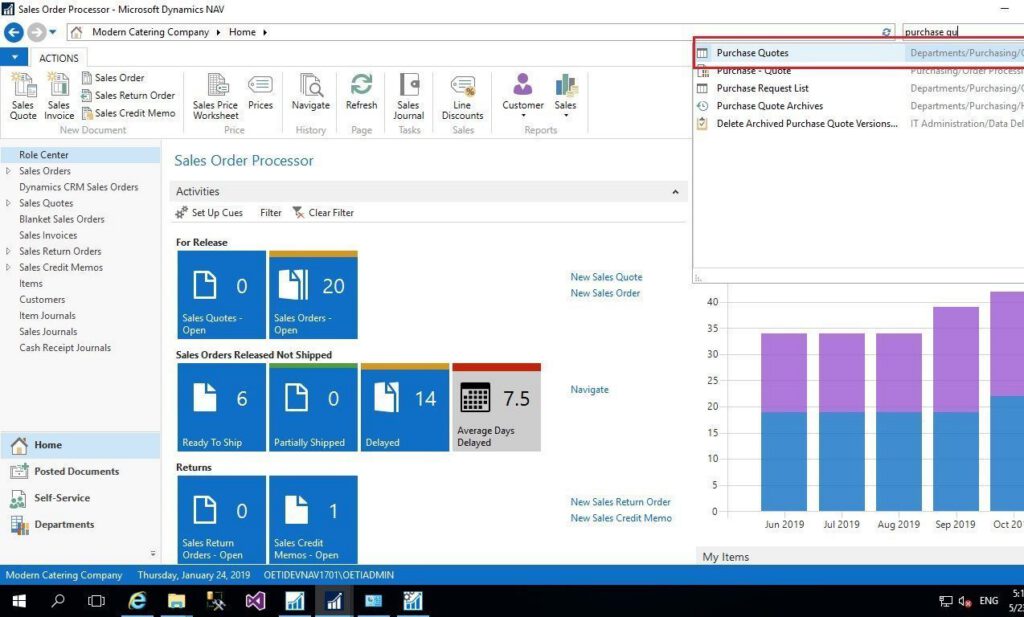Refresh the address bar with refresh icon
The height and width of the screenshot is (617, 1024).
coord(886,32)
